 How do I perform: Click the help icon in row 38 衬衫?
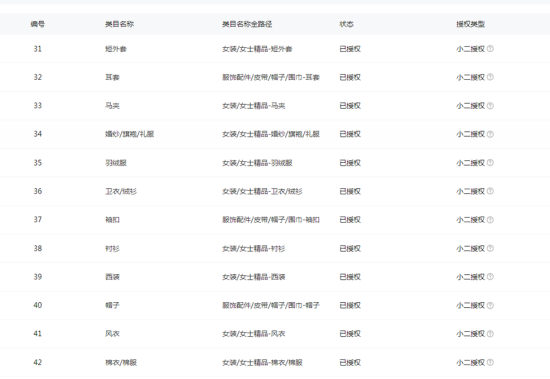tap(490, 248)
